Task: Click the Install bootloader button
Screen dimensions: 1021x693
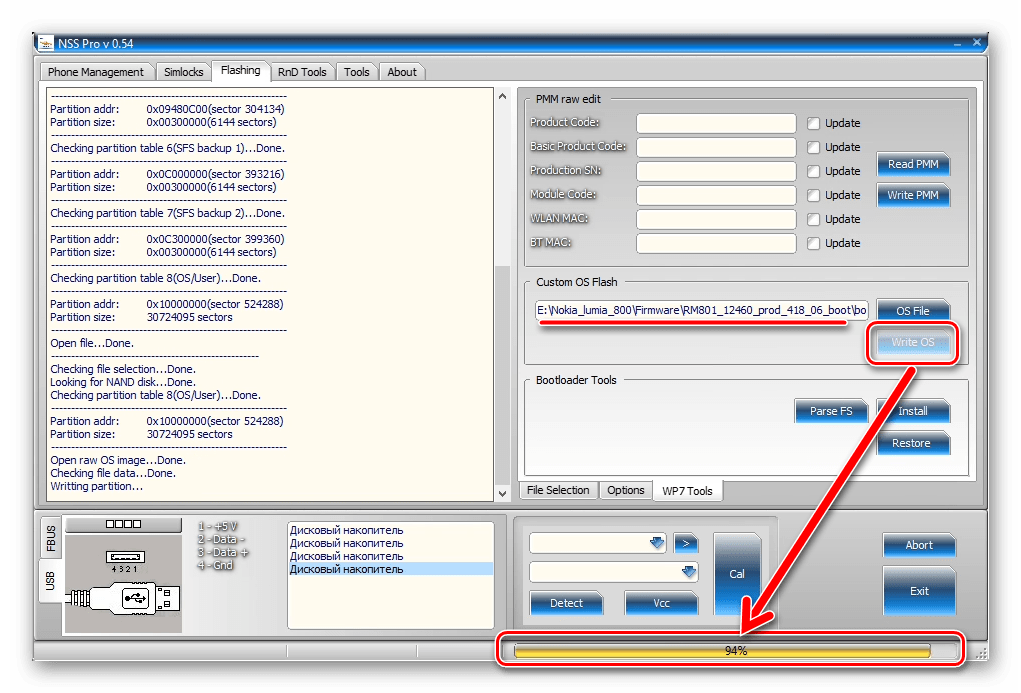Action: [x=912, y=411]
